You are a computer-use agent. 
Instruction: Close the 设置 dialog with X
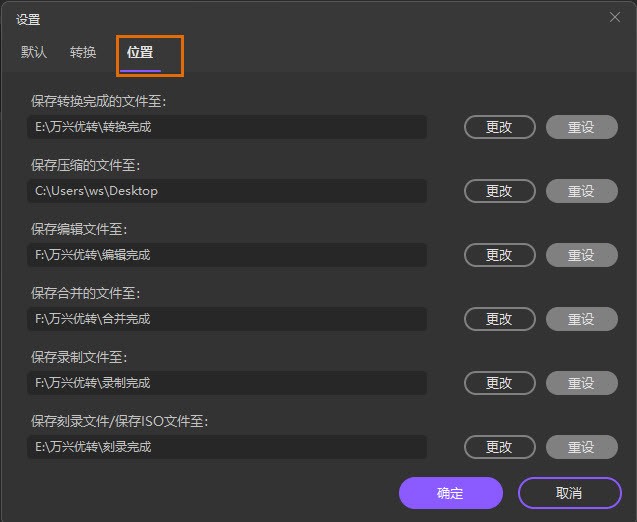coord(615,16)
